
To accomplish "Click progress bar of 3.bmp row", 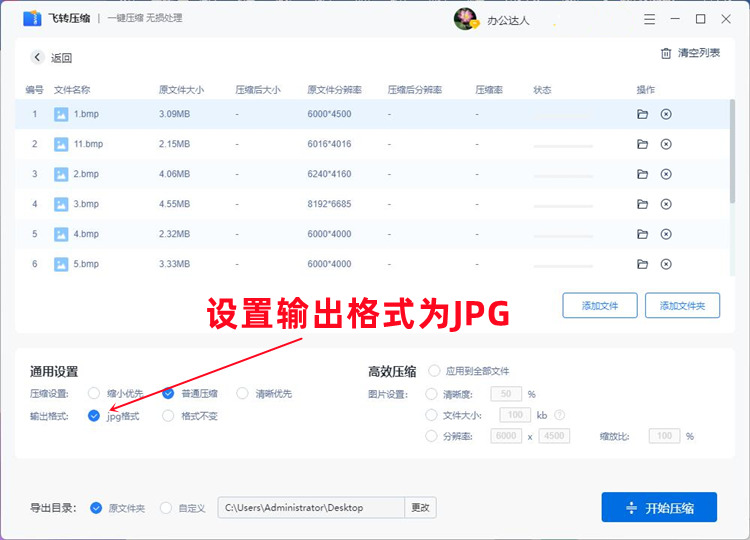I will pos(563,206).
